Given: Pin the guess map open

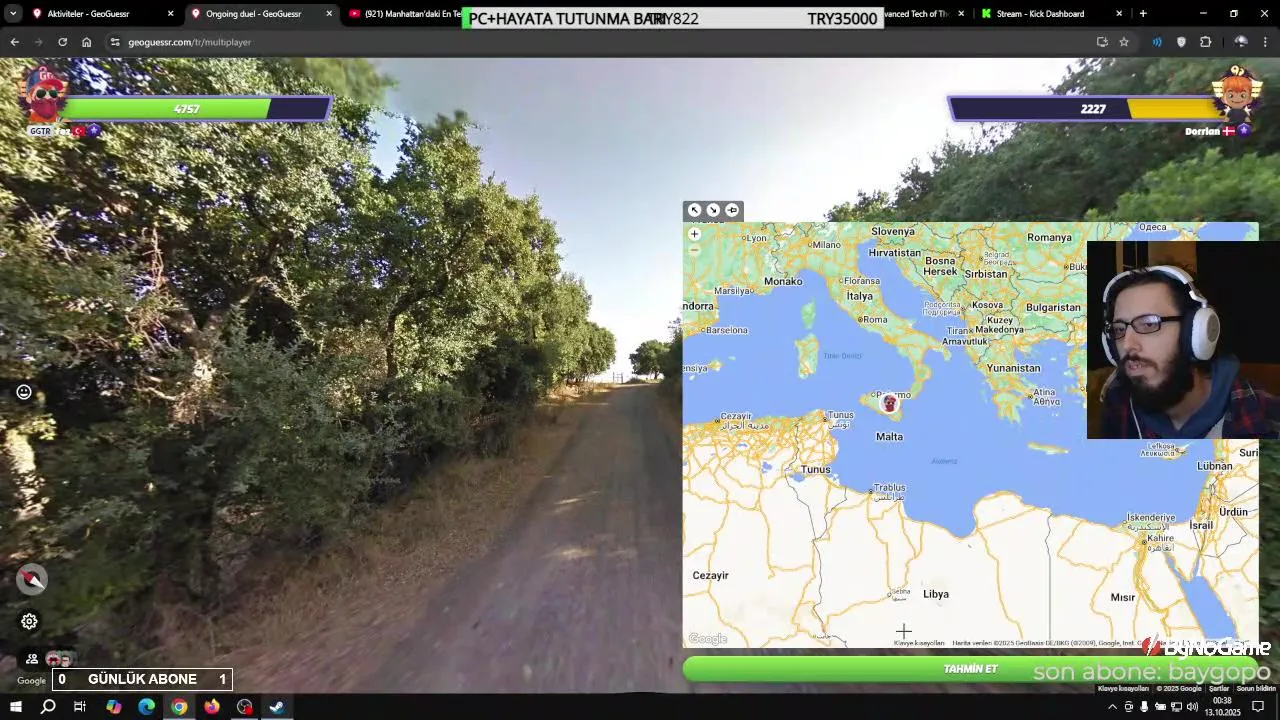Looking at the screenshot, I should pos(732,210).
